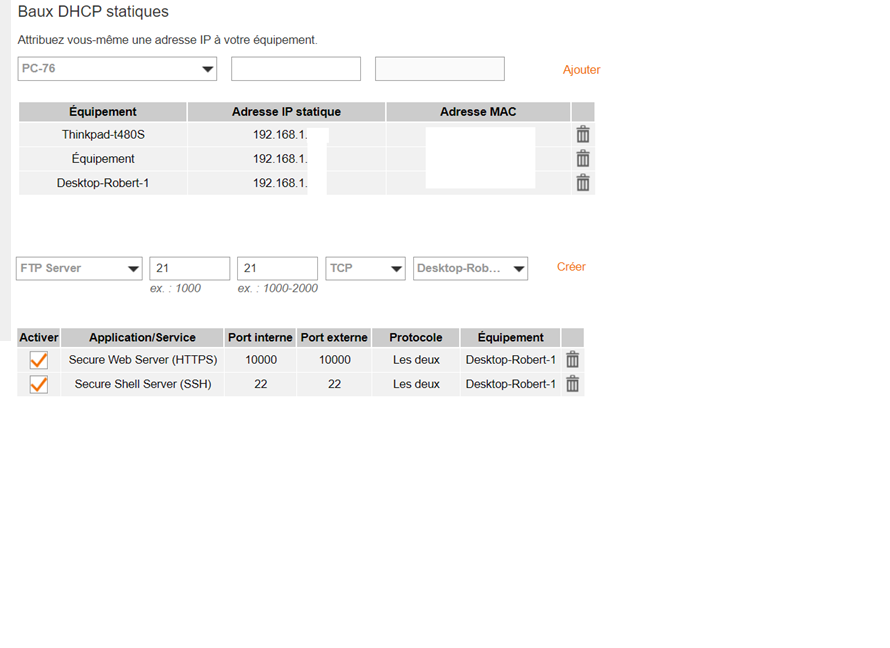Delete the Secure Web Server (HTTPS) rule
Image resolution: width=890 pixels, height=648 pixels.
tap(572, 360)
